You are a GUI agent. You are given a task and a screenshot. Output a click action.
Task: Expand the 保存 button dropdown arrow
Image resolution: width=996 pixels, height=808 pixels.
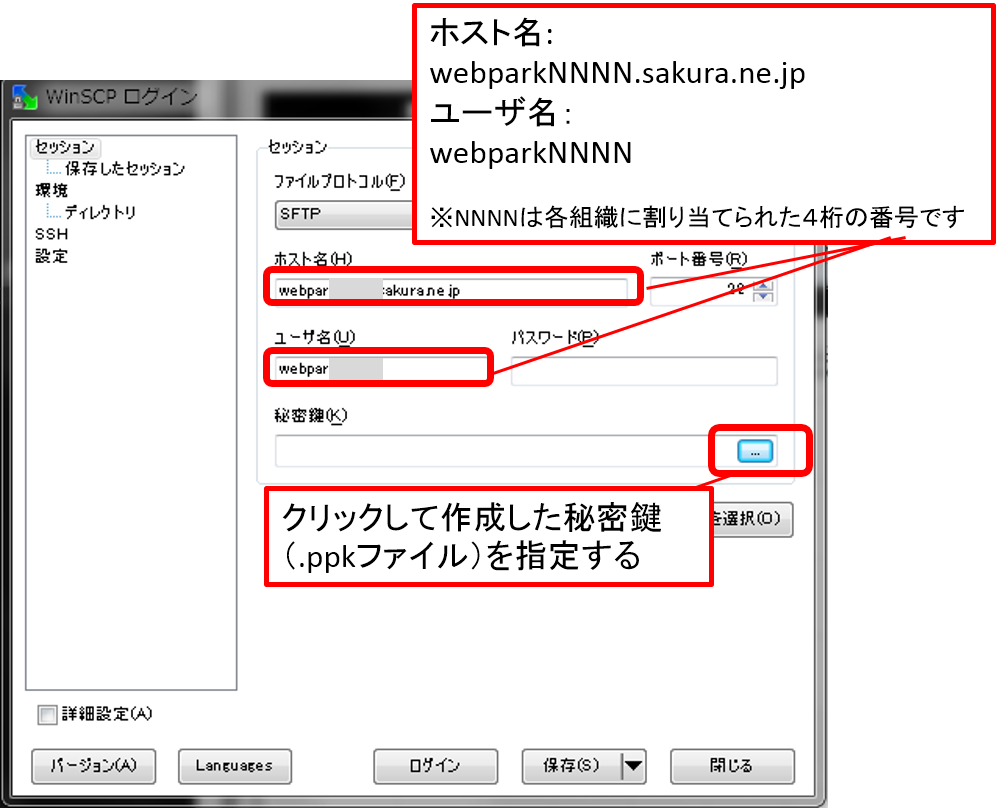click(633, 766)
